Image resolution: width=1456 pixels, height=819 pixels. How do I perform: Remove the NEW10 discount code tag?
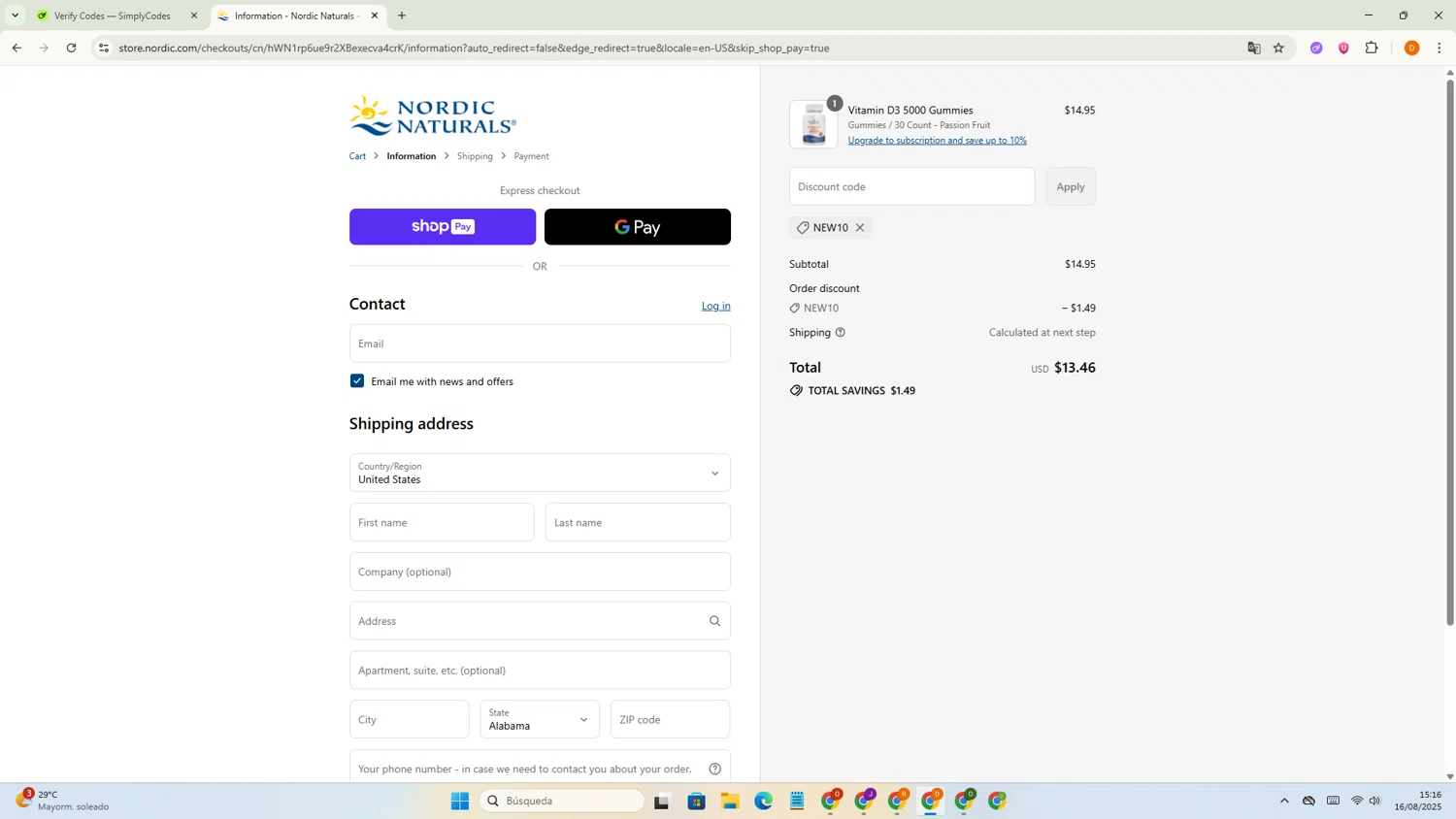(860, 228)
